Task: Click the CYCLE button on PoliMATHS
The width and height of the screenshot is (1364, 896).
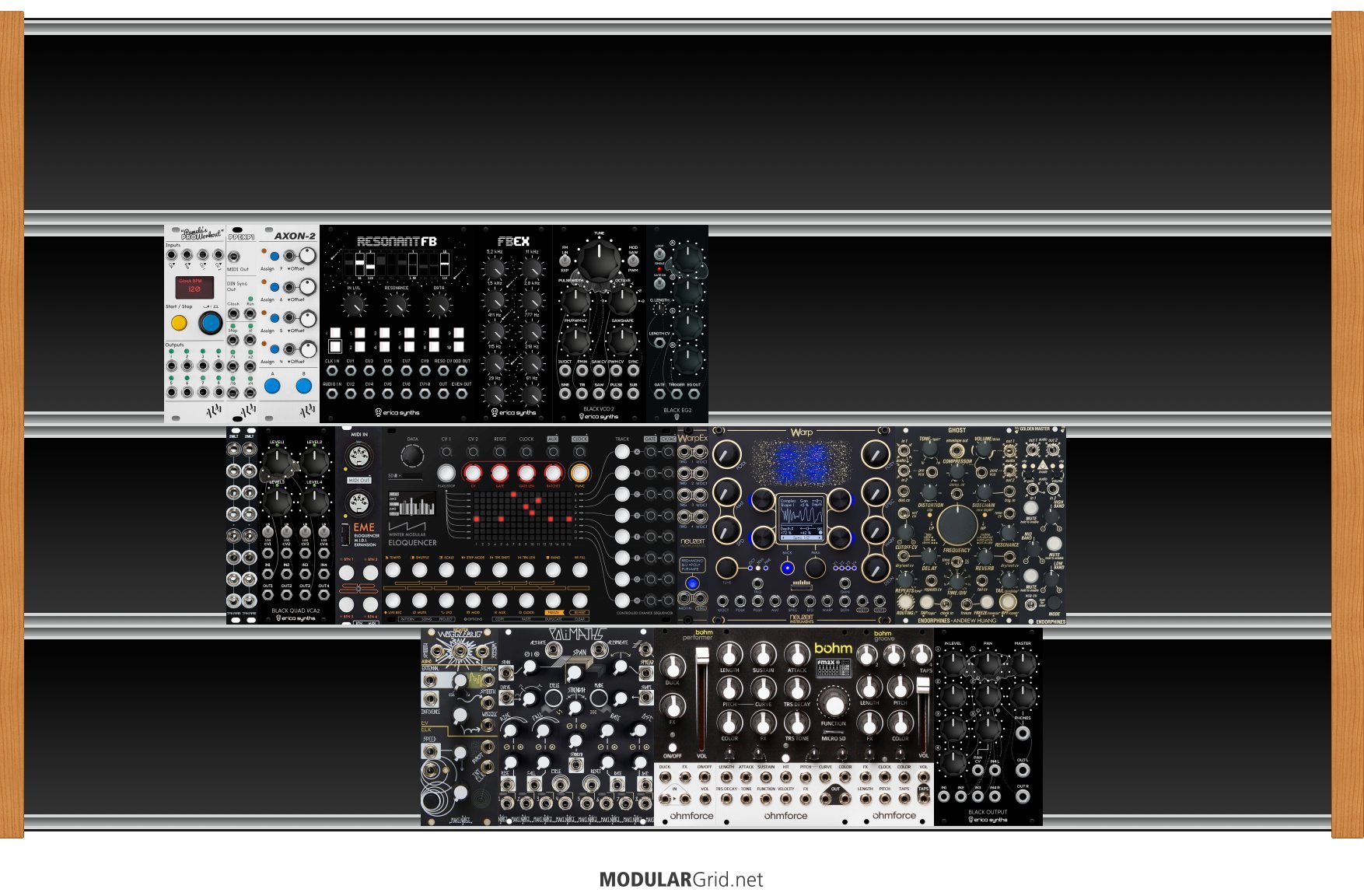Action: pos(554,697)
